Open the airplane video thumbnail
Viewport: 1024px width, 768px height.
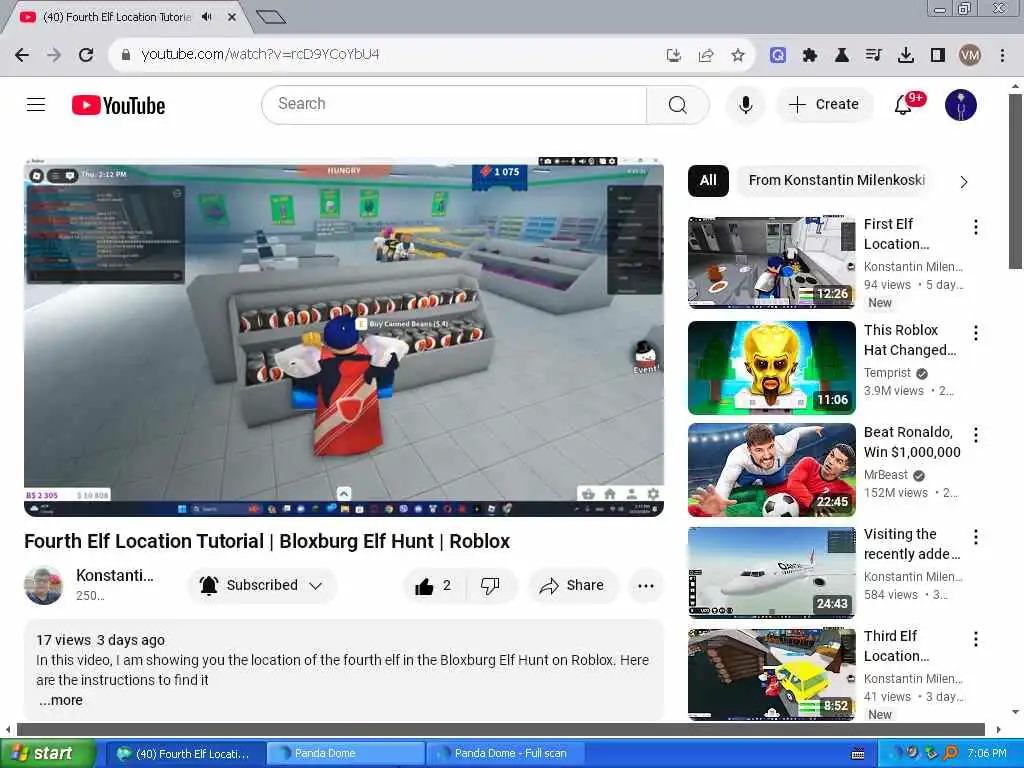[x=772, y=572]
